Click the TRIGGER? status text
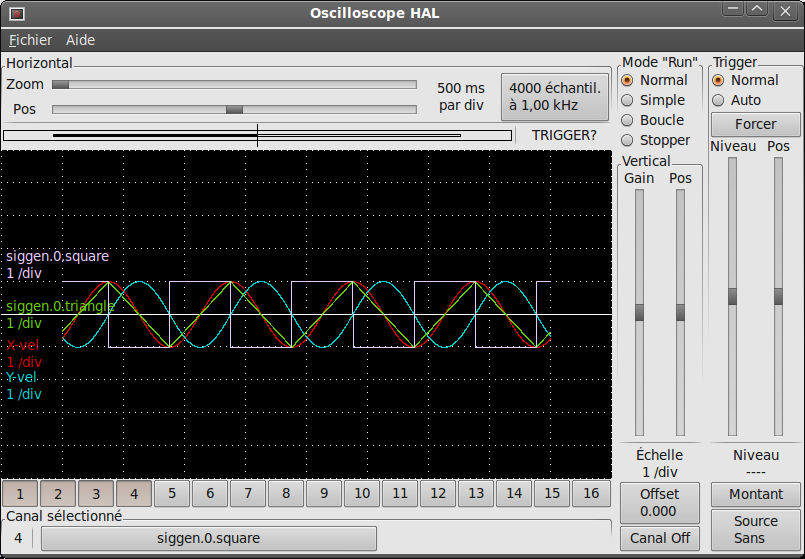The image size is (805, 559). click(564, 136)
